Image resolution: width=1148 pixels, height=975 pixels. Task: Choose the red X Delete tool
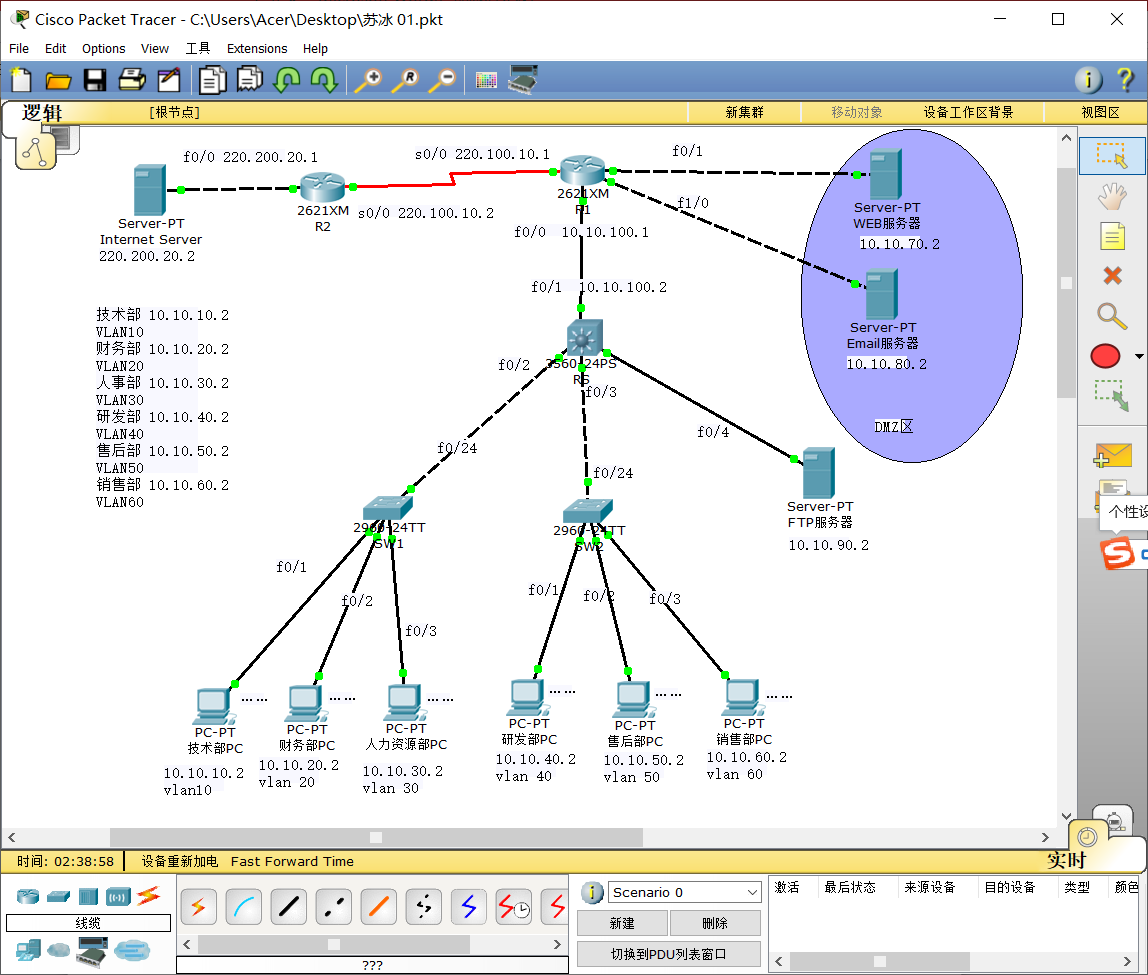tap(1112, 276)
